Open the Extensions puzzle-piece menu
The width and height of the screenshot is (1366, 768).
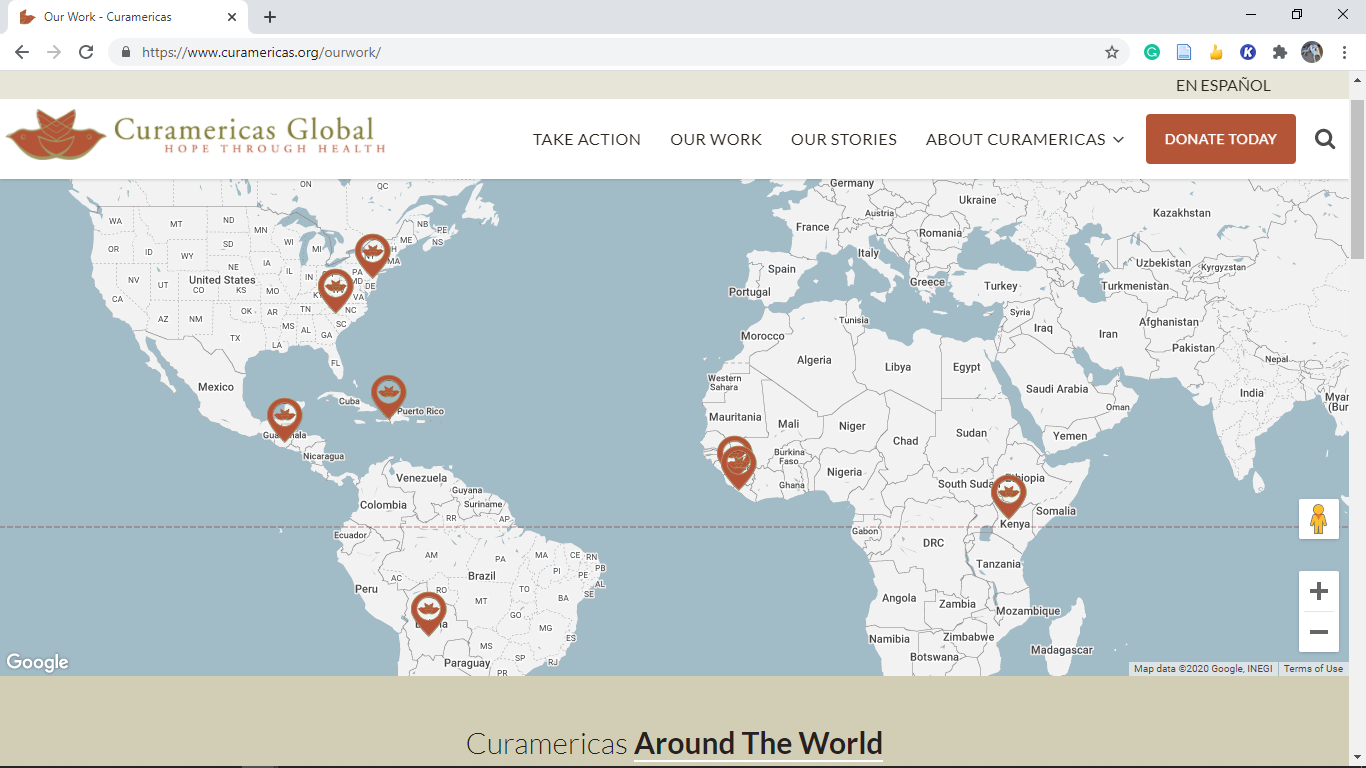[x=1280, y=52]
